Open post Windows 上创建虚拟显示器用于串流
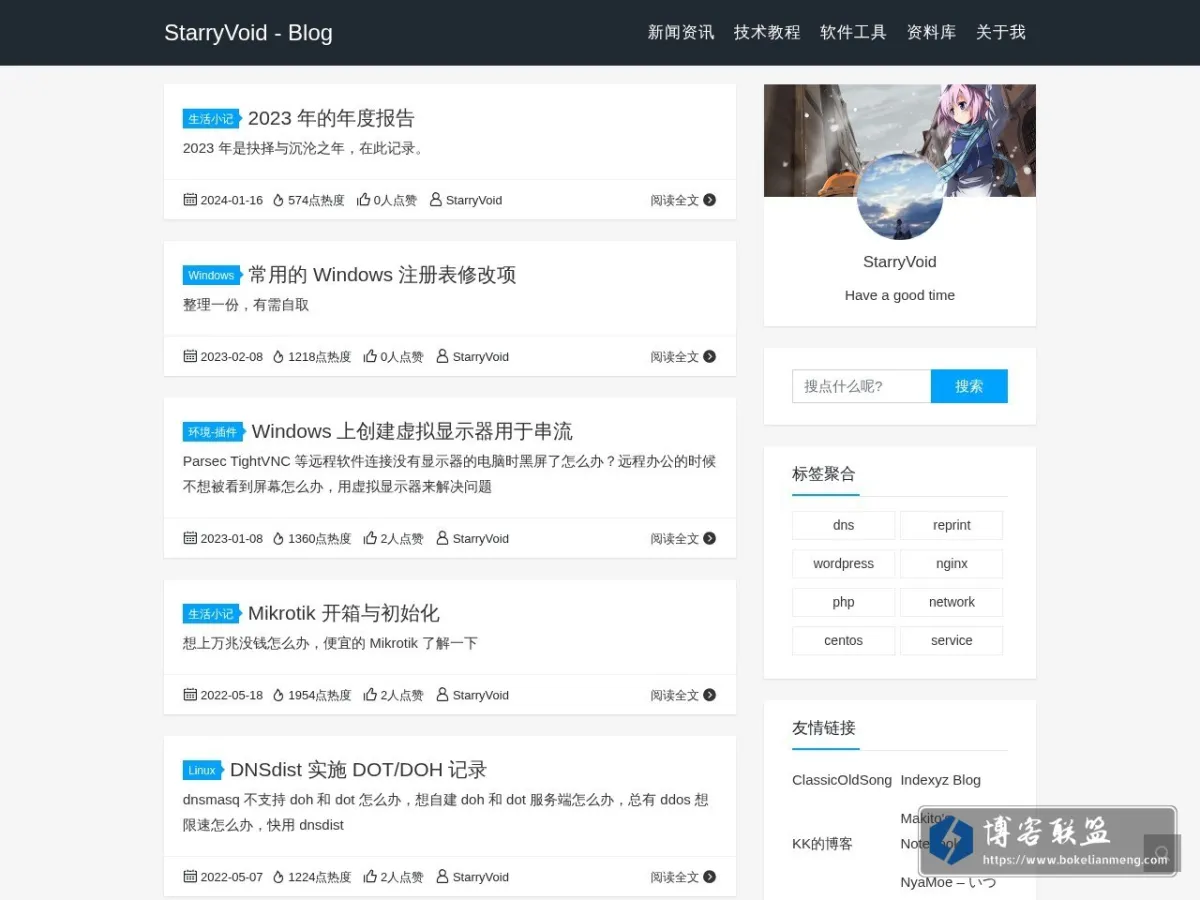1200x900 pixels. pos(412,431)
